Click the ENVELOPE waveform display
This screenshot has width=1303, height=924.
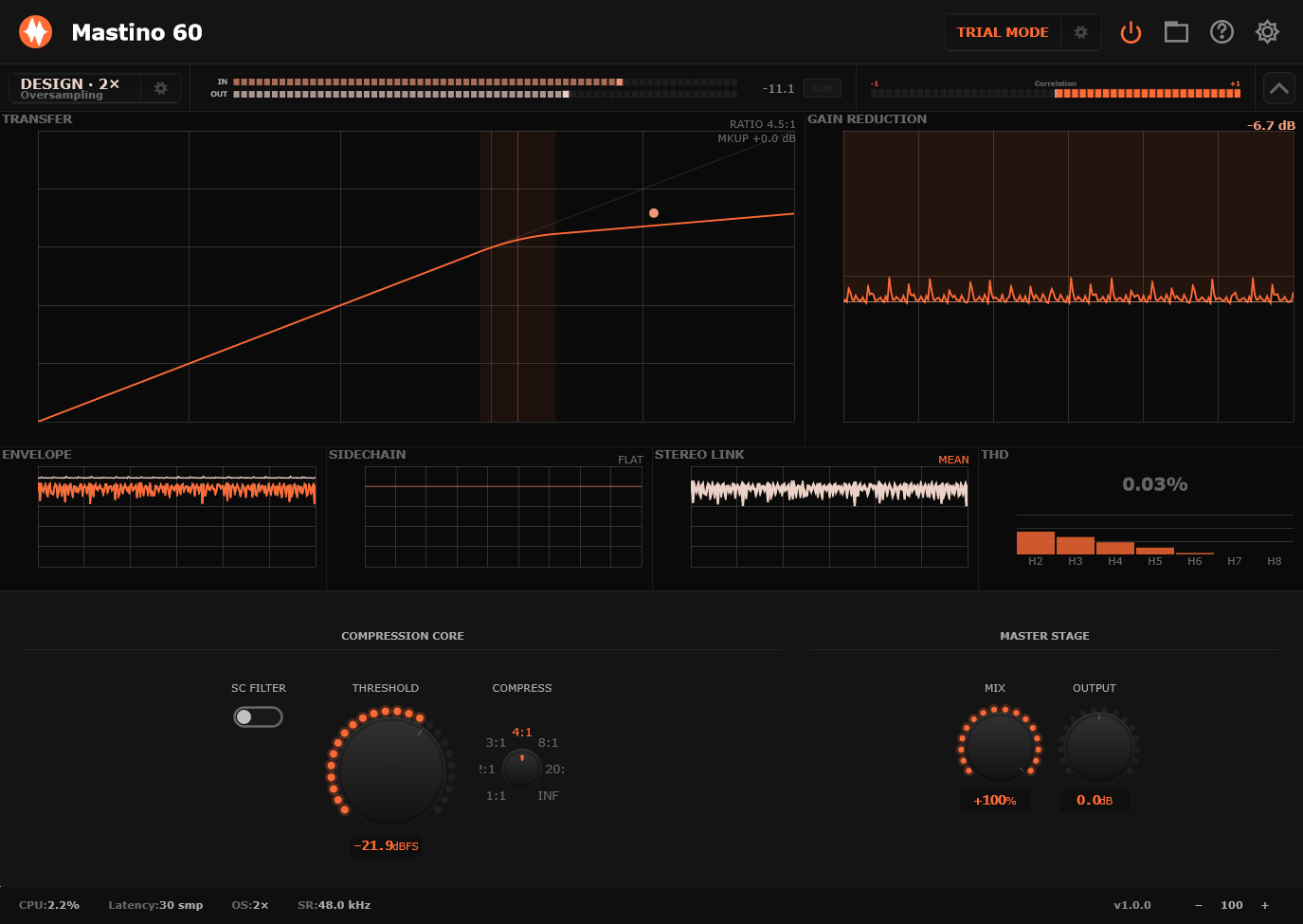[176, 516]
